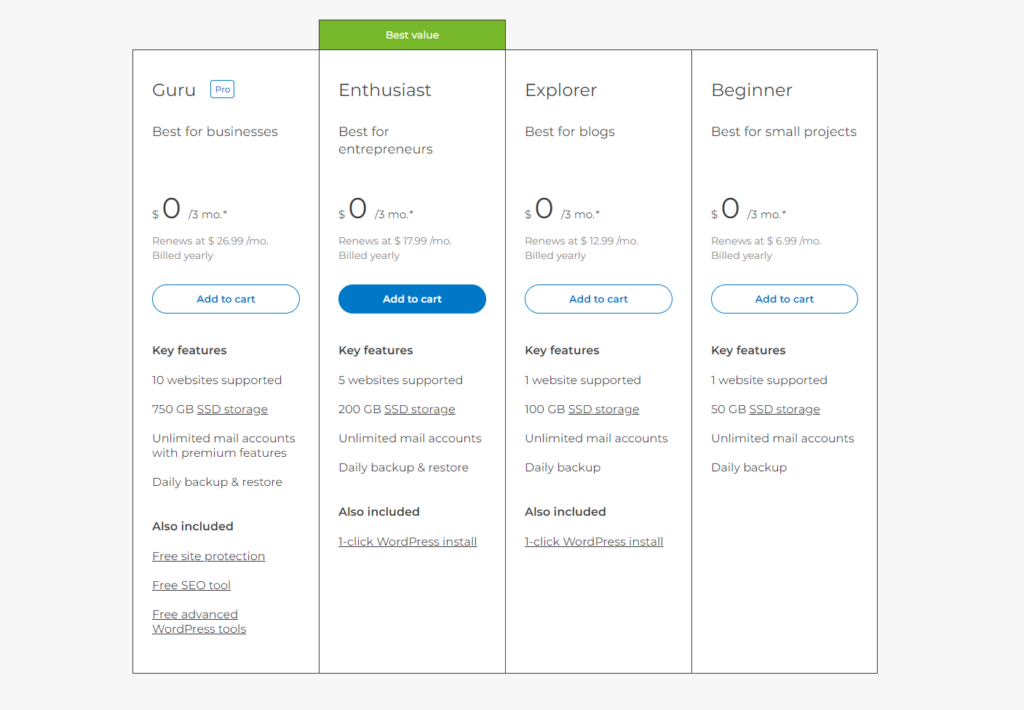Click 'Renews at $ 17.99 /mo.' text
The width and height of the screenshot is (1024, 710).
click(395, 241)
